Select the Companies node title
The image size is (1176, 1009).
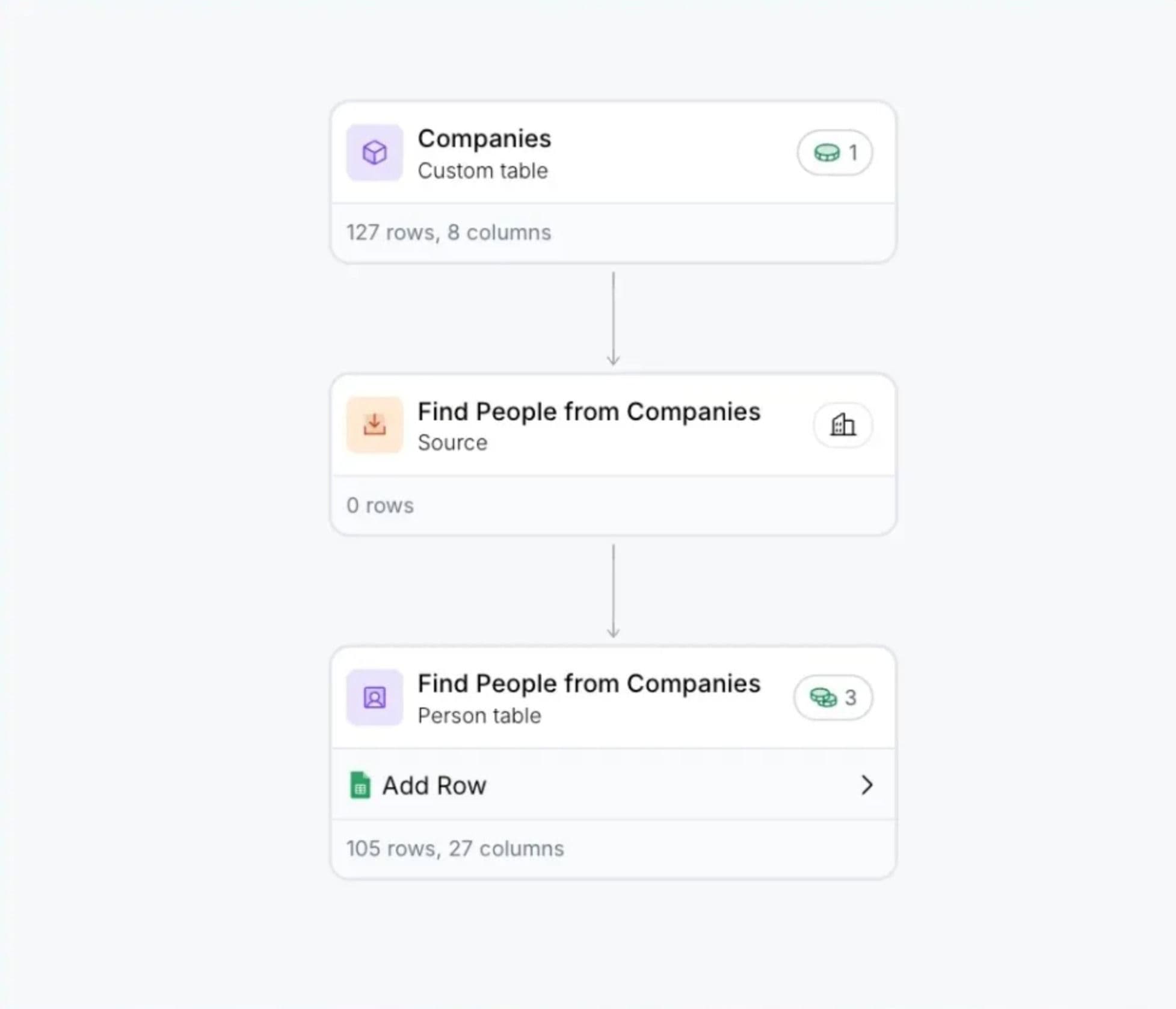[484, 139]
